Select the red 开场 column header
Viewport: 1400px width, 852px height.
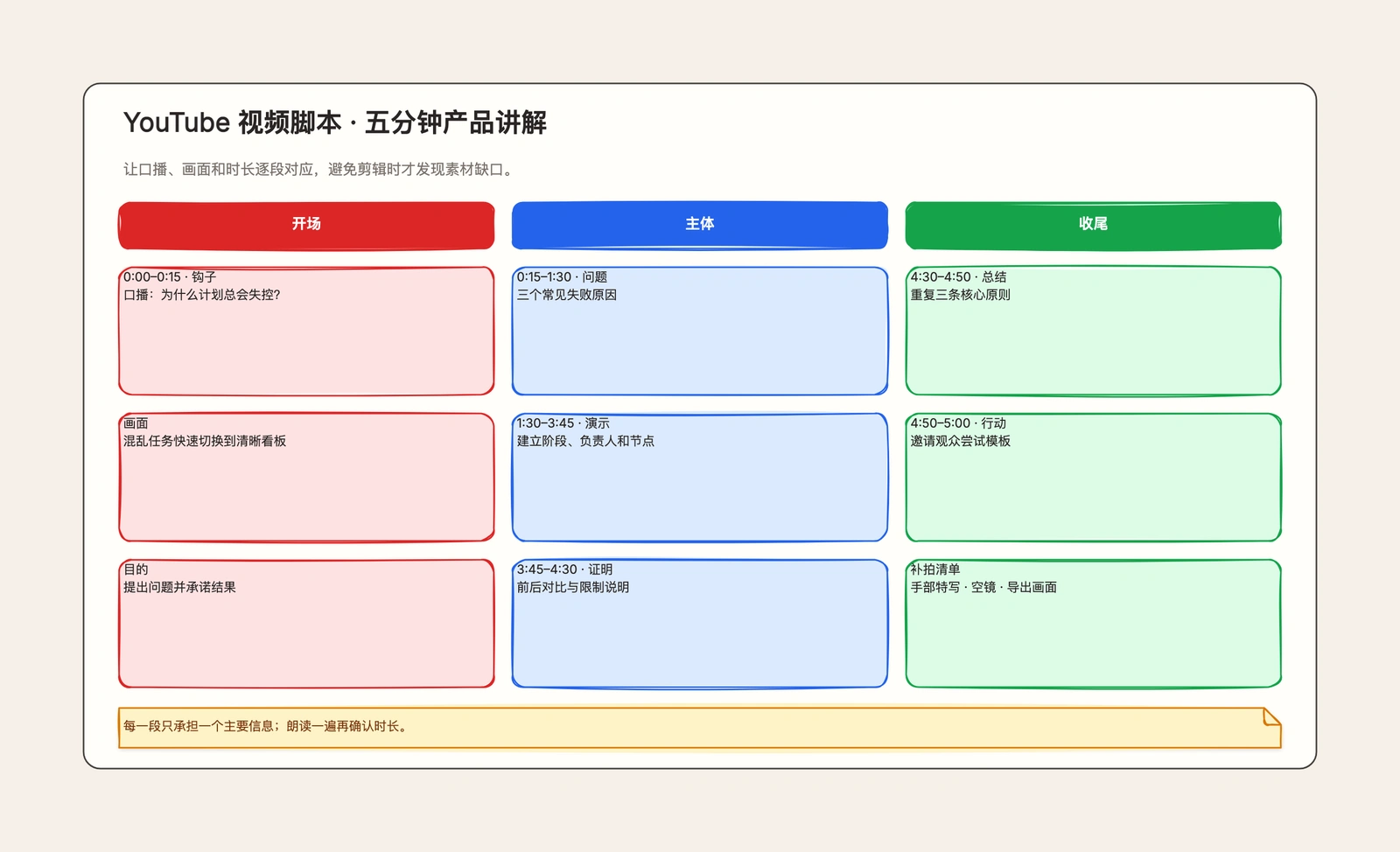click(306, 225)
